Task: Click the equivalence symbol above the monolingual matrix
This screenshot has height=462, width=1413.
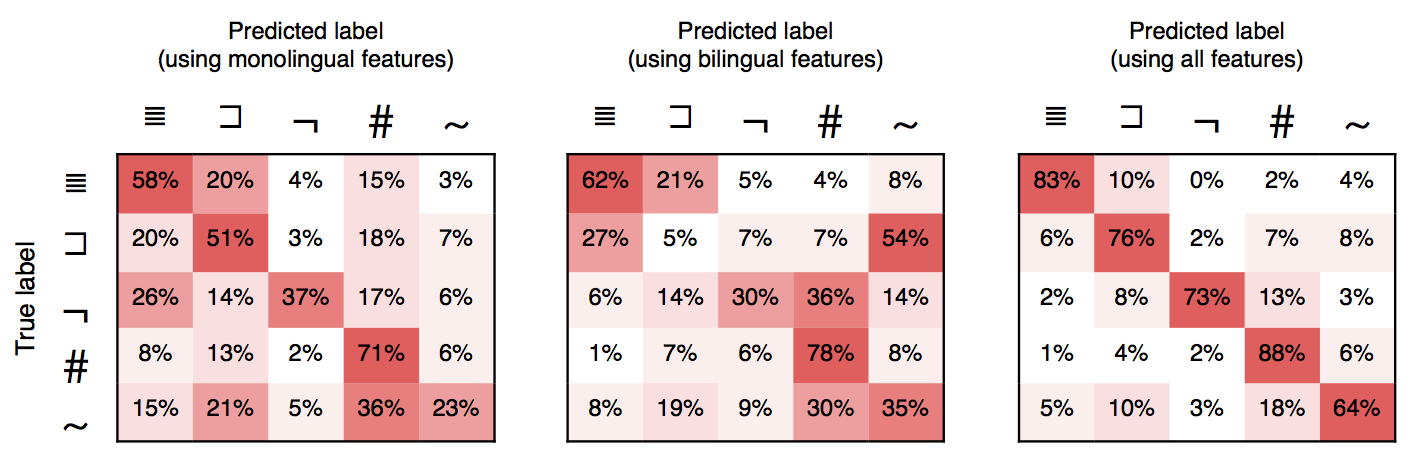Action: coord(155,118)
